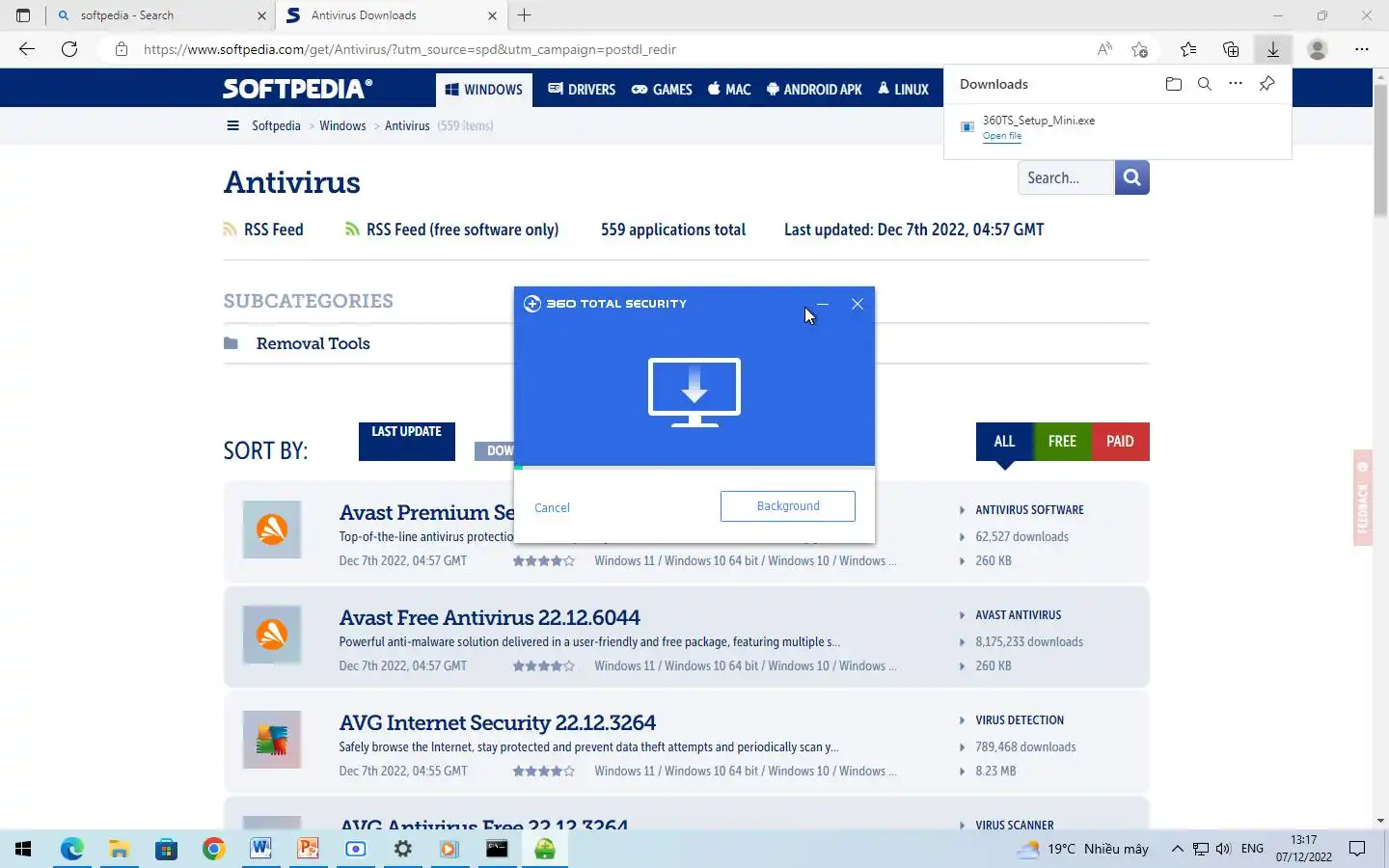Open taskbar Settings gear
The width and height of the screenshot is (1389, 868).
pyautogui.click(x=403, y=849)
